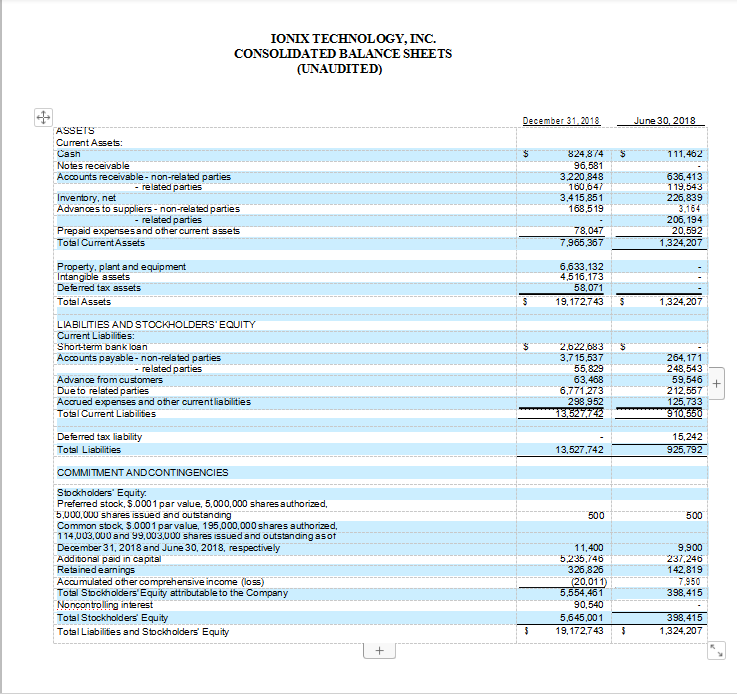Select the value 15,242

687,437
